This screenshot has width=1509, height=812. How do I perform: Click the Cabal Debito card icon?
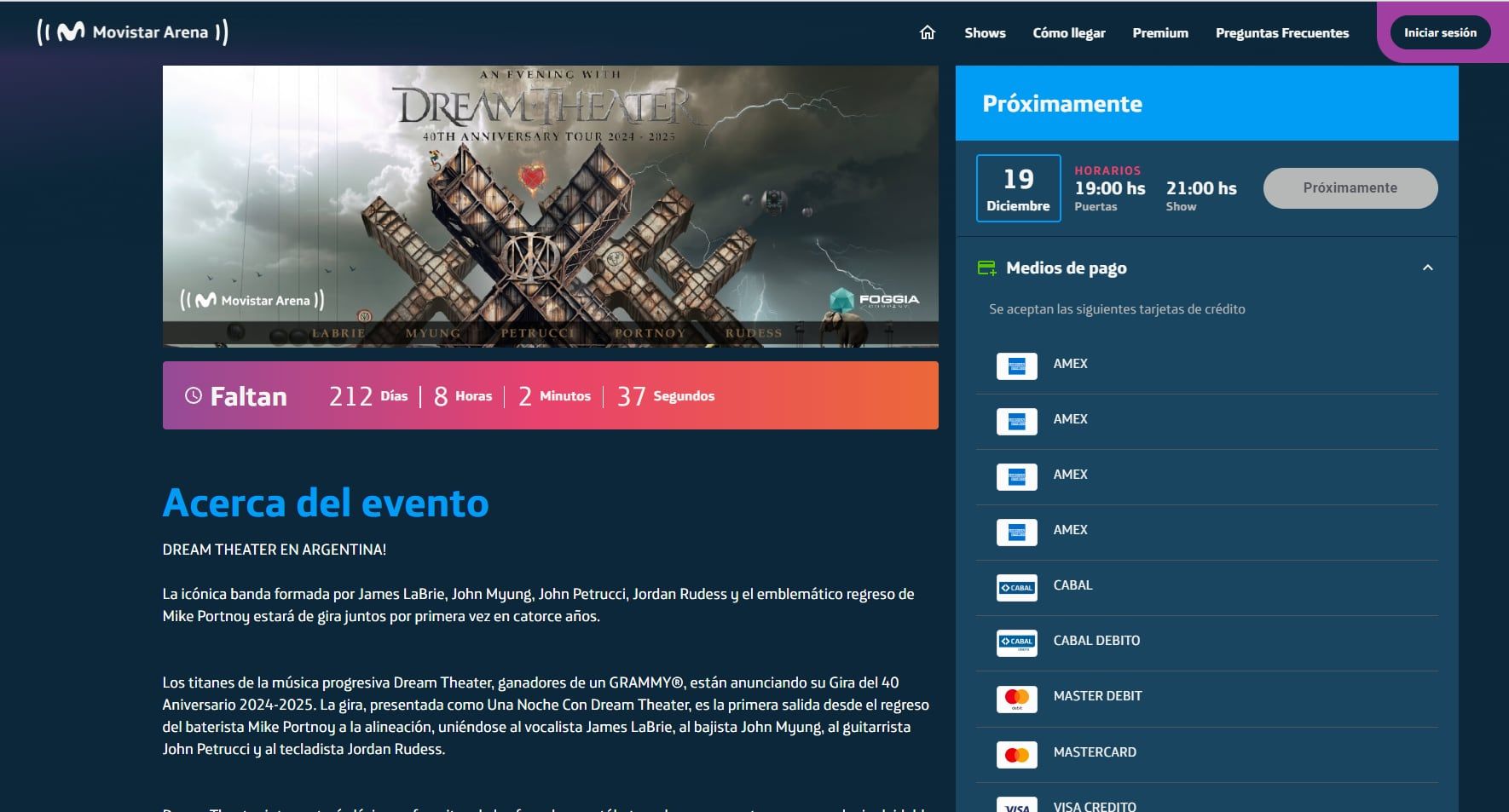(1016, 642)
